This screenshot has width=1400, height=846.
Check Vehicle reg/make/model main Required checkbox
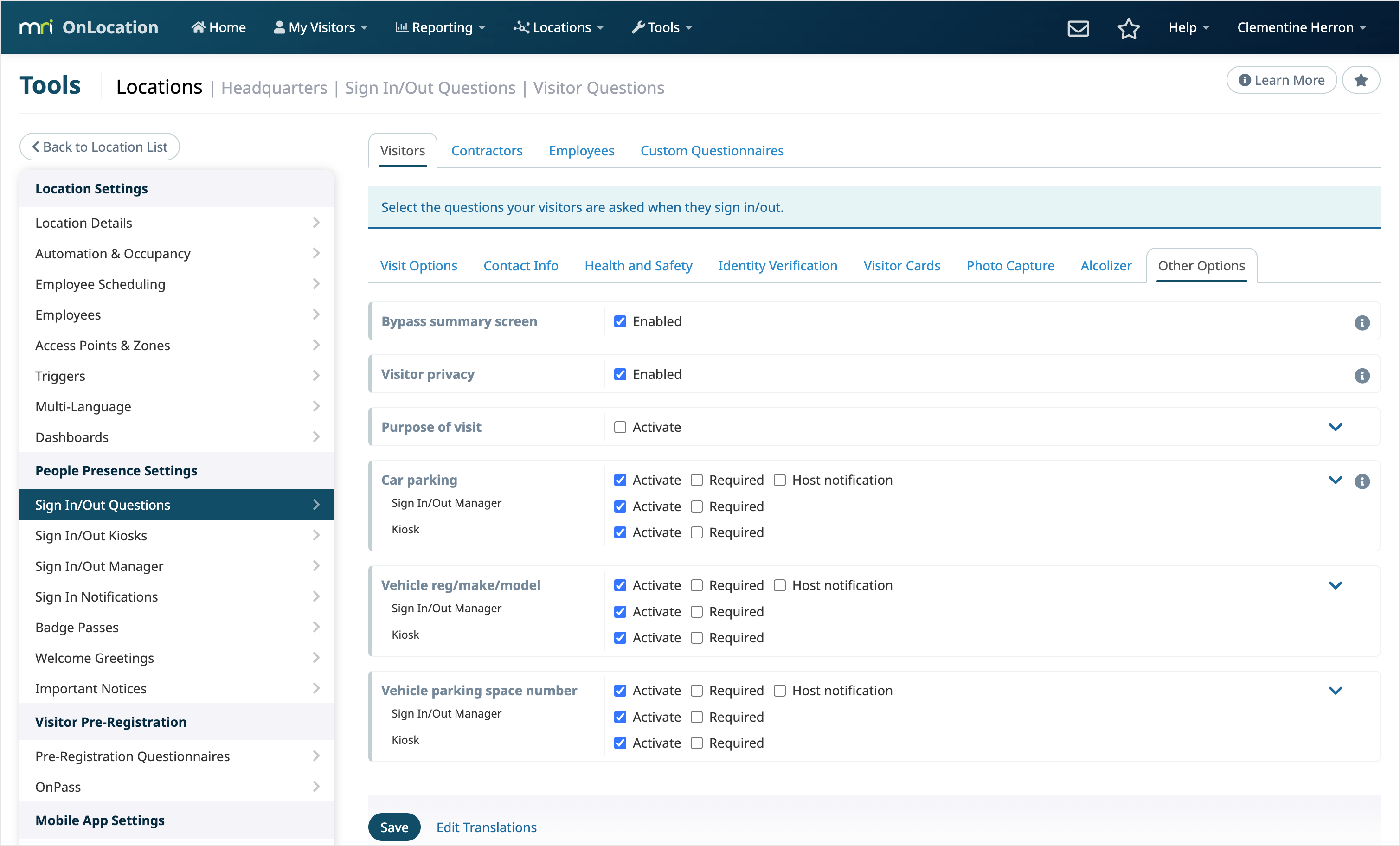coord(697,585)
